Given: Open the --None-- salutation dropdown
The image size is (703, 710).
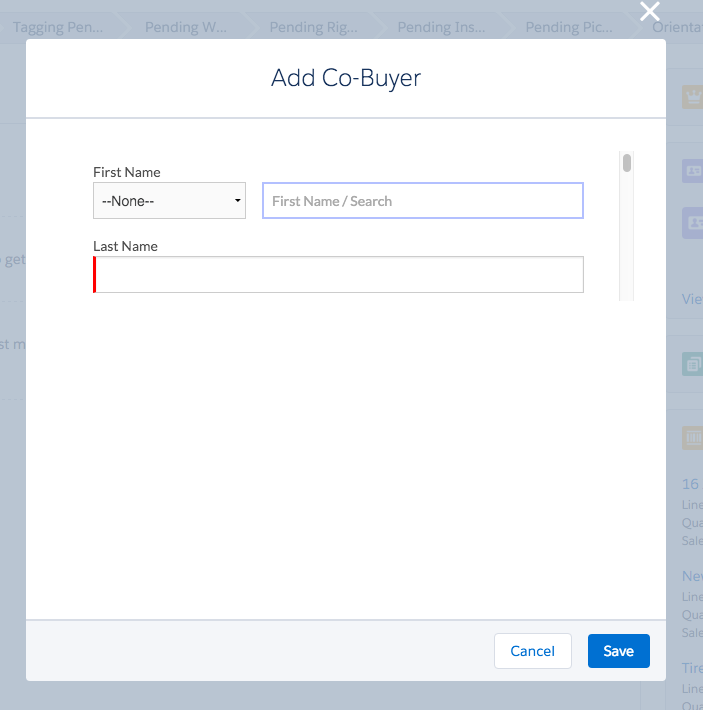Looking at the screenshot, I should click(170, 201).
